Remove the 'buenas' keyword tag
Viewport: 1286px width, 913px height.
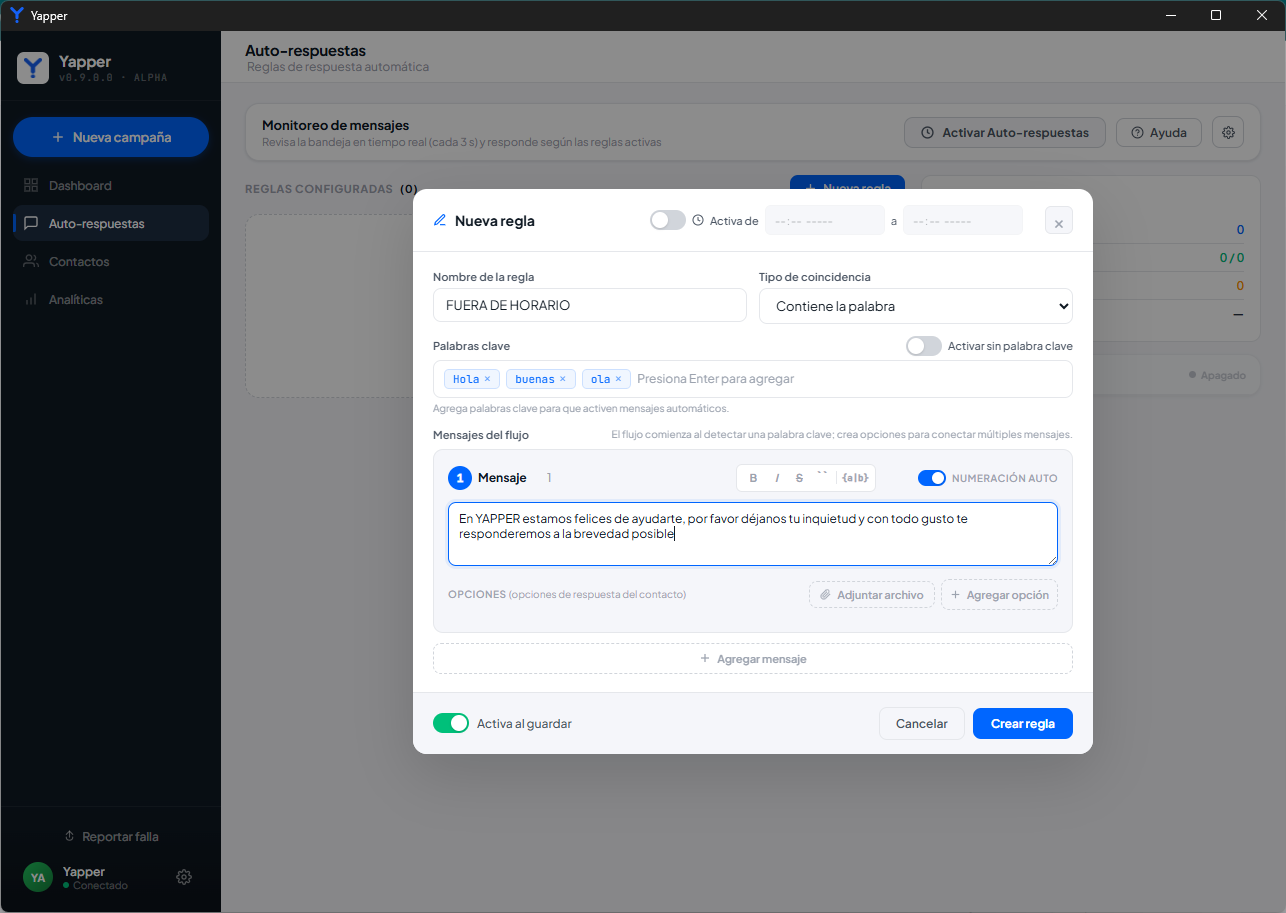562,379
